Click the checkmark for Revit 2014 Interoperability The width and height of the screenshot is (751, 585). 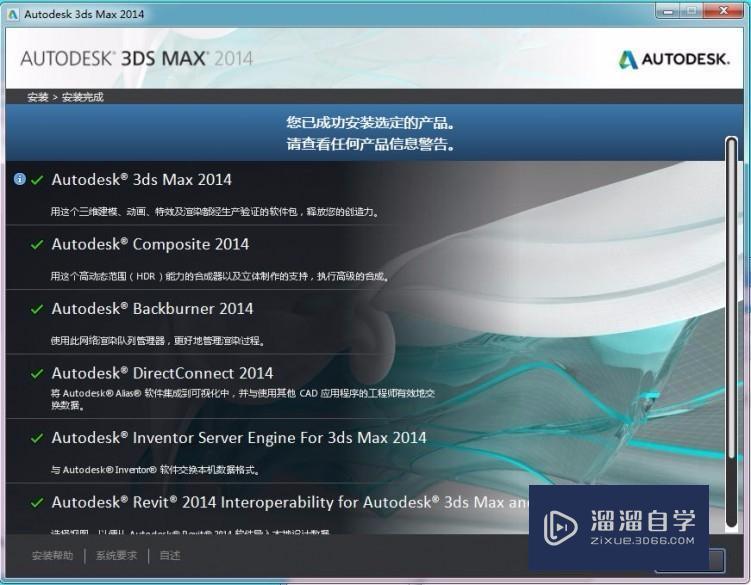click(x=37, y=503)
